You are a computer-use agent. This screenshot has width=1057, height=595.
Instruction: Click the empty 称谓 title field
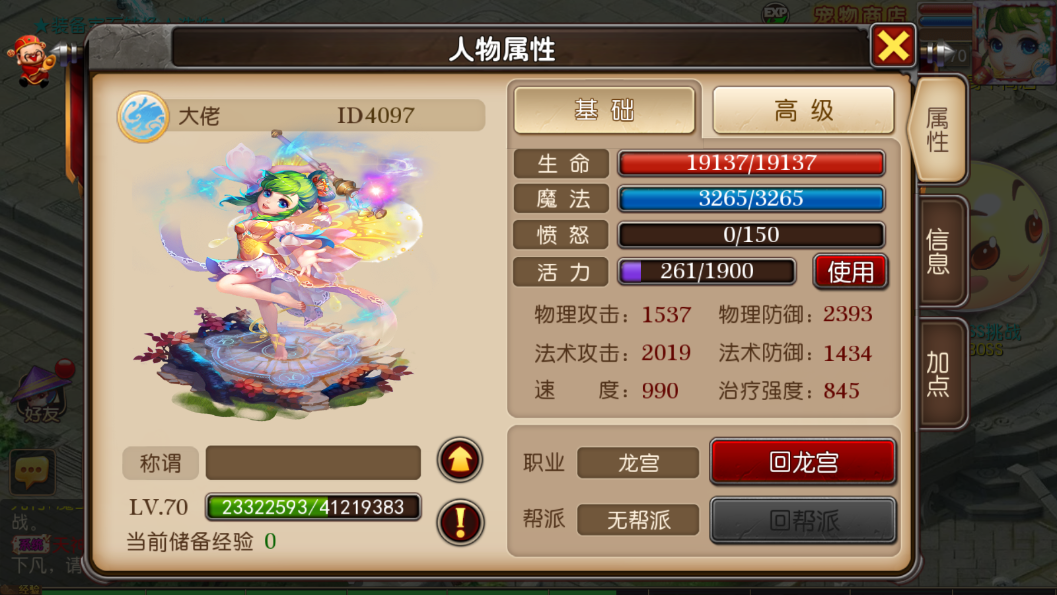[x=313, y=462]
